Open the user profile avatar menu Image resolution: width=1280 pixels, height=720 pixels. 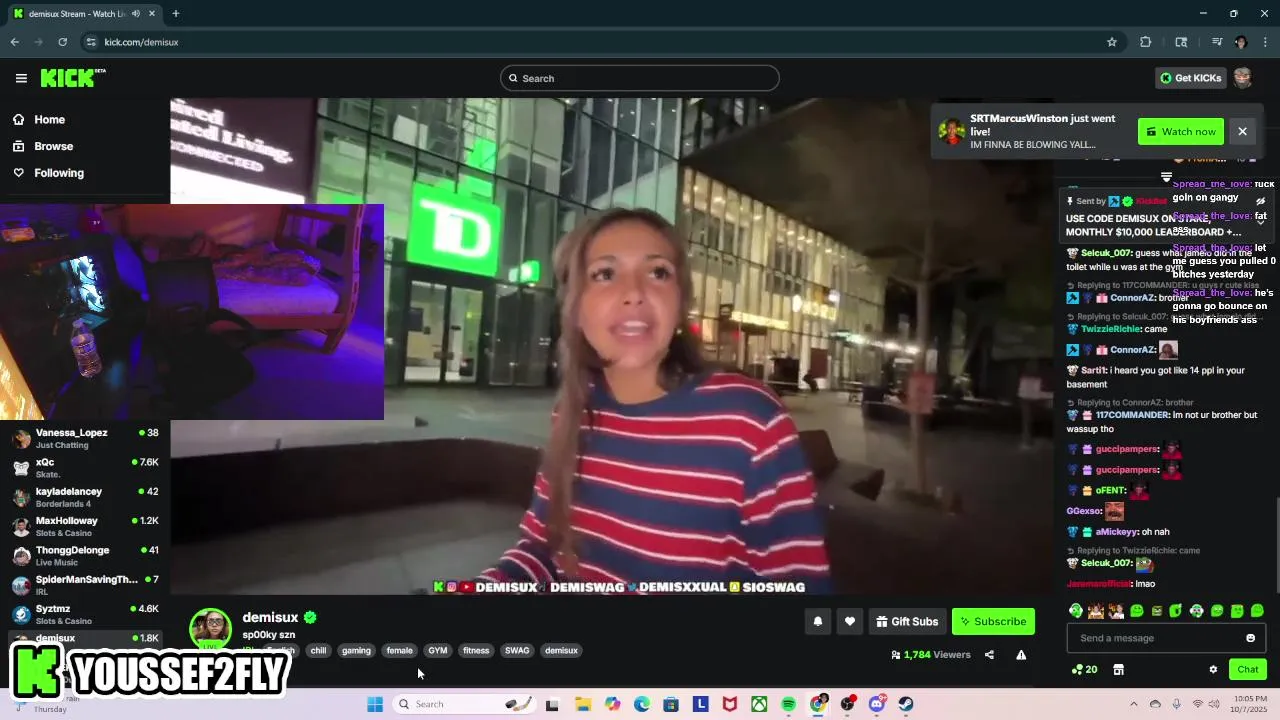pyautogui.click(x=1242, y=78)
